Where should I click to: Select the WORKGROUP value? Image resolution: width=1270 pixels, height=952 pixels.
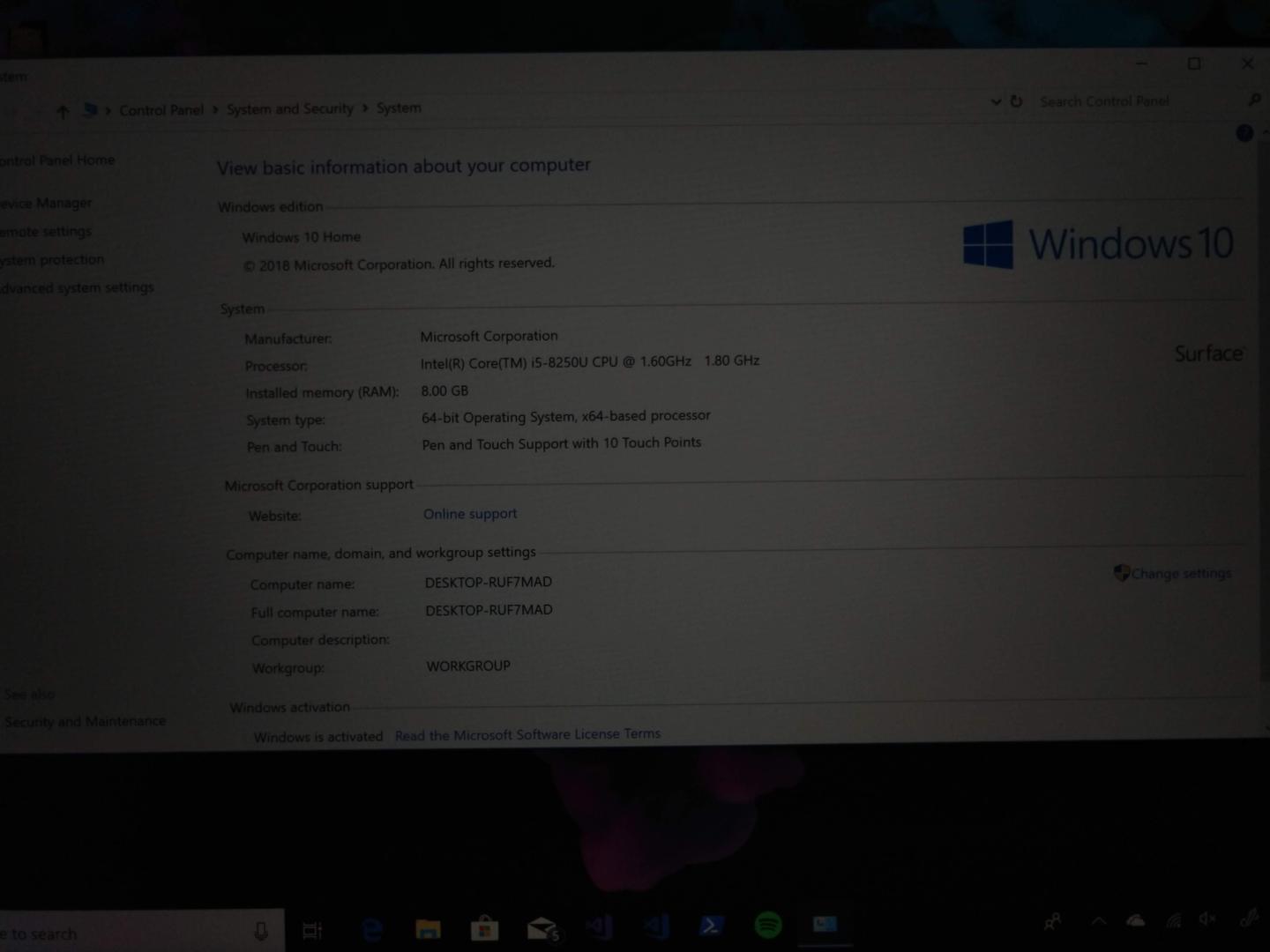468,666
